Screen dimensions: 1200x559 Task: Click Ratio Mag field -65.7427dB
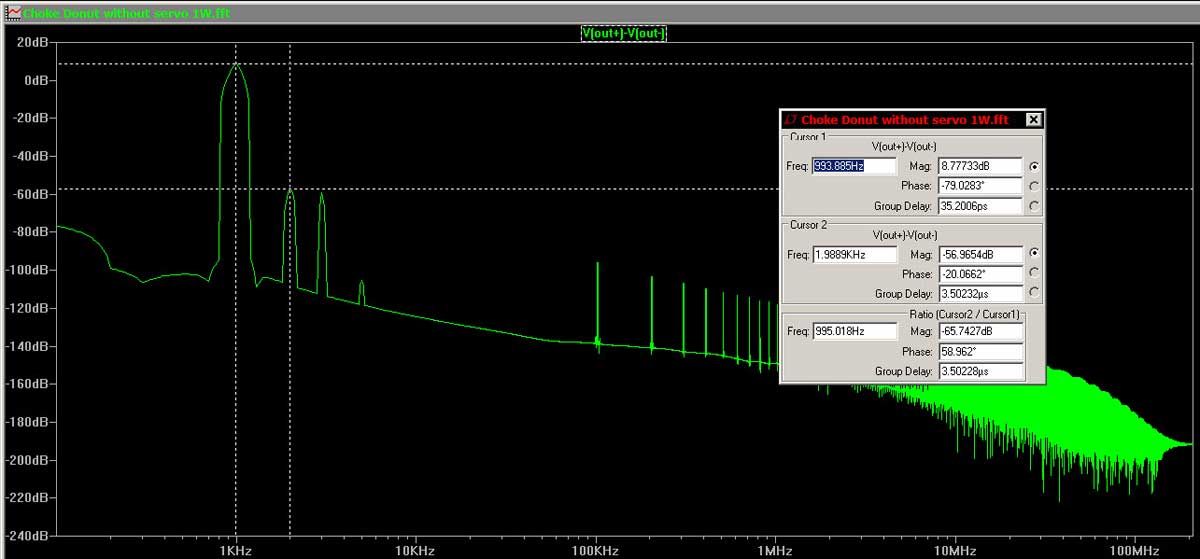coord(981,332)
